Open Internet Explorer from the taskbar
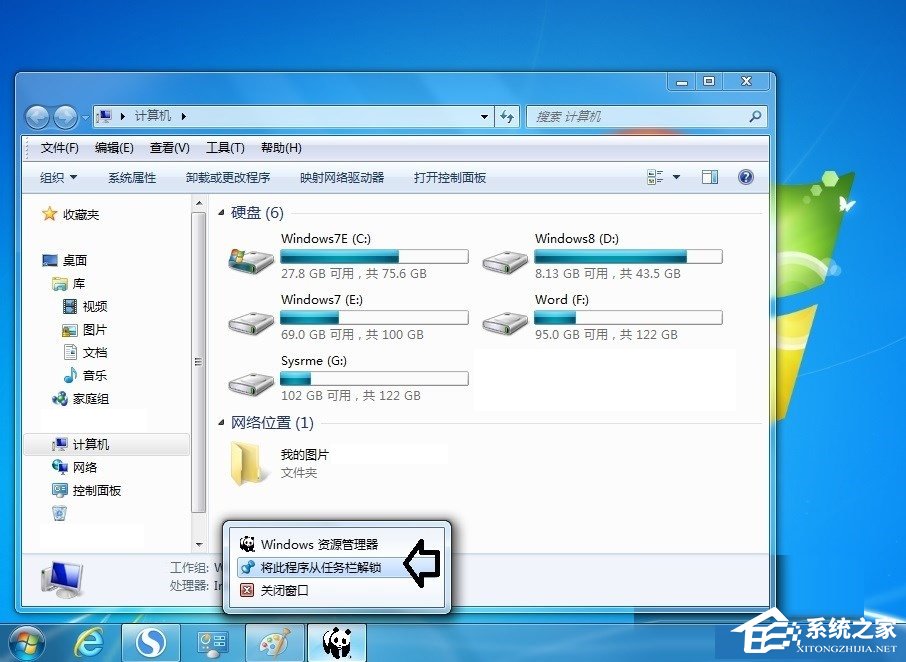This screenshot has height=662, width=906. coord(88,641)
